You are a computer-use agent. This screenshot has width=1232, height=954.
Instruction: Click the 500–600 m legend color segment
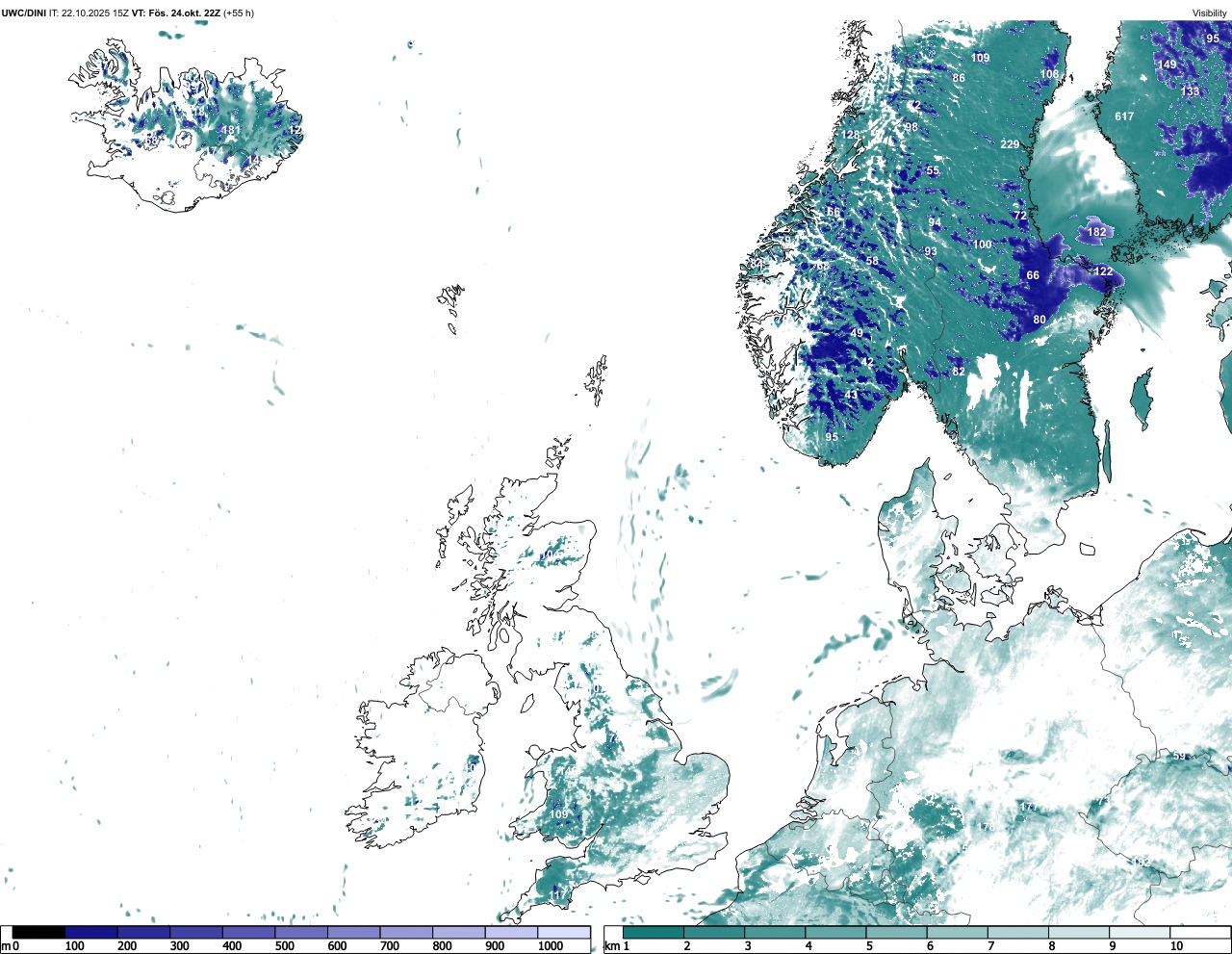pyautogui.click(x=301, y=933)
